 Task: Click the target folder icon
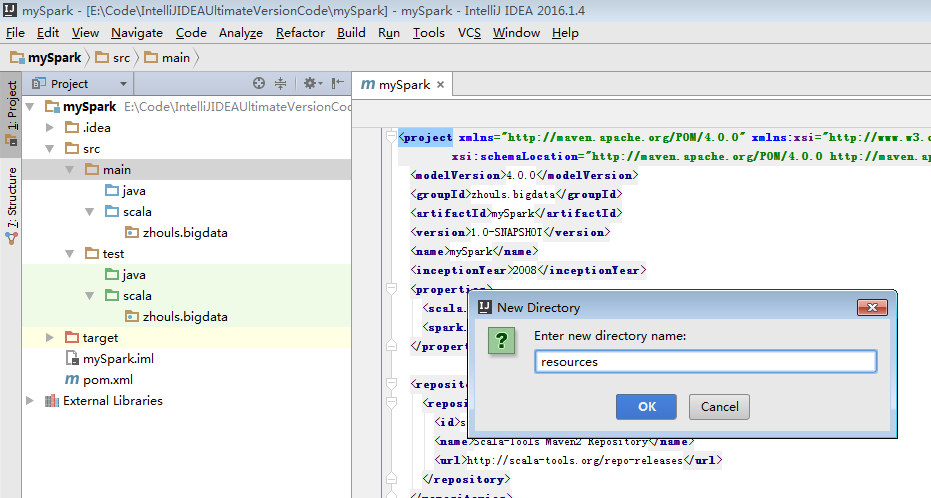click(72, 337)
